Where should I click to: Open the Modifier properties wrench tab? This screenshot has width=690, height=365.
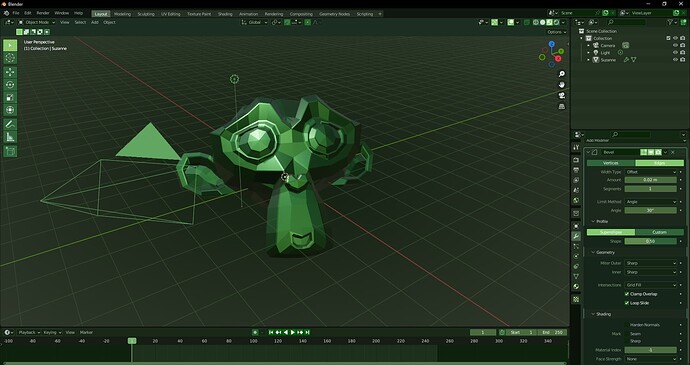576,236
